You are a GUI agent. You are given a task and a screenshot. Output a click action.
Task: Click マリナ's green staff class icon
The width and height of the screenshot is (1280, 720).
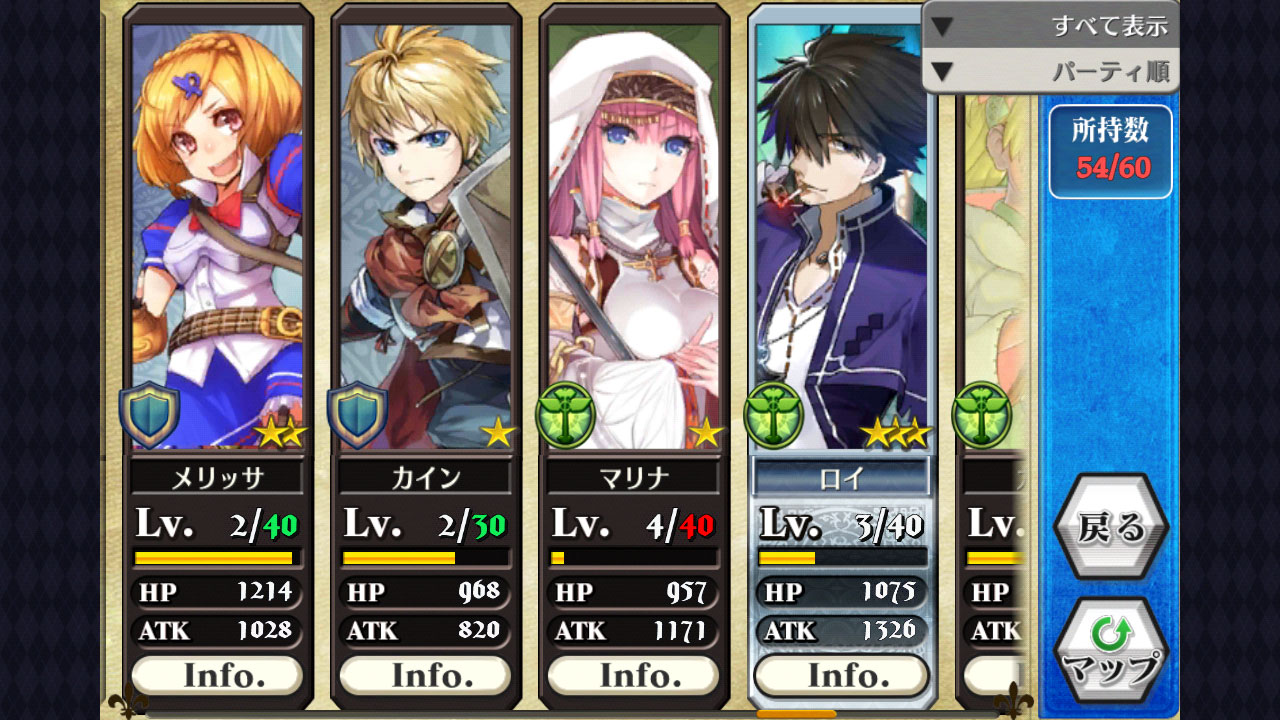[x=566, y=415]
